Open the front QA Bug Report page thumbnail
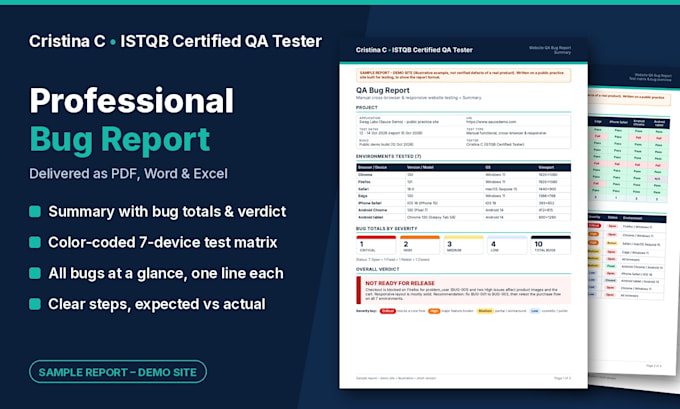Image resolution: width=680 pixels, height=409 pixels. tap(463, 213)
